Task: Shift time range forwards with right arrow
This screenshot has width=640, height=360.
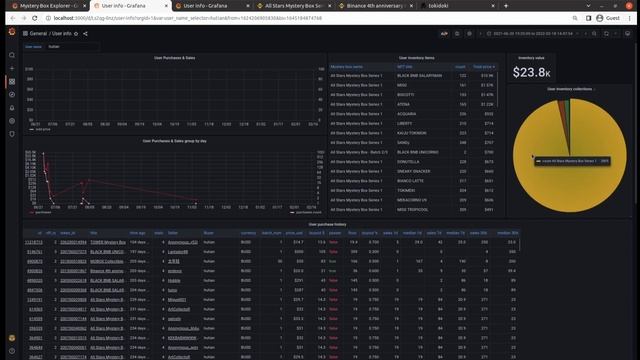Action: point(585,33)
